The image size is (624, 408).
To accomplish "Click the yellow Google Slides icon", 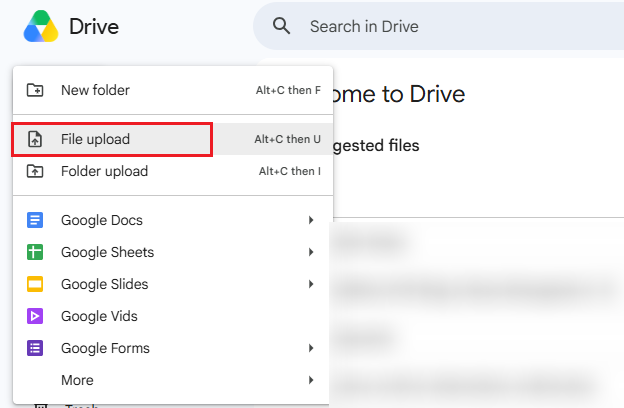I will point(35,284).
